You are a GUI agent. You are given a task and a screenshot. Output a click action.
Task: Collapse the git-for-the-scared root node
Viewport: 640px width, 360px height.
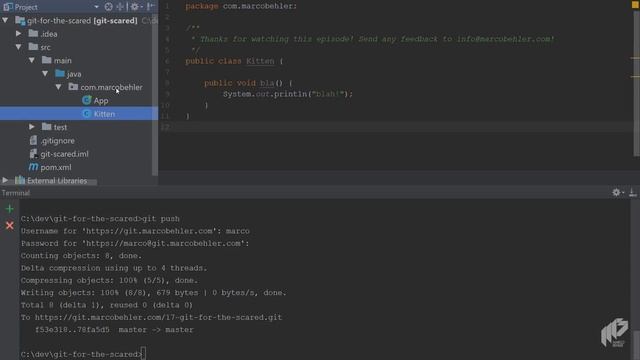(5, 20)
